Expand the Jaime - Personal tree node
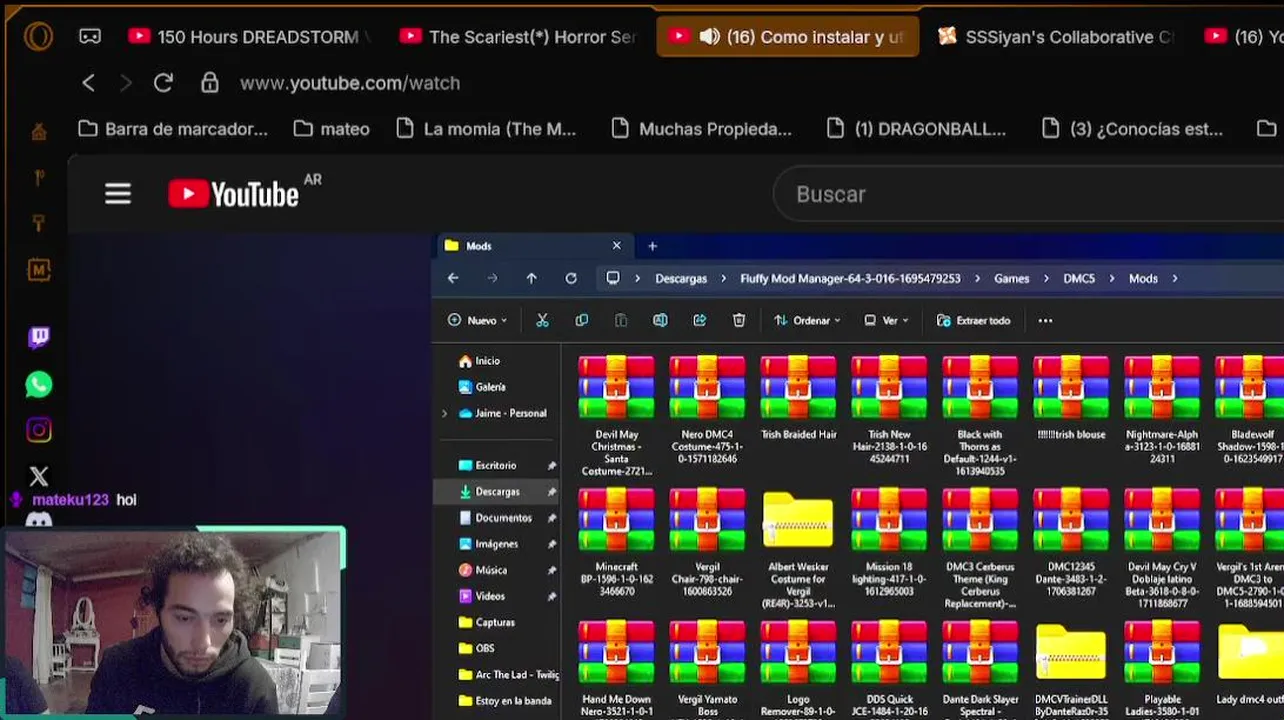Screen dimensions: 1284x720 (x=445, y=413)
